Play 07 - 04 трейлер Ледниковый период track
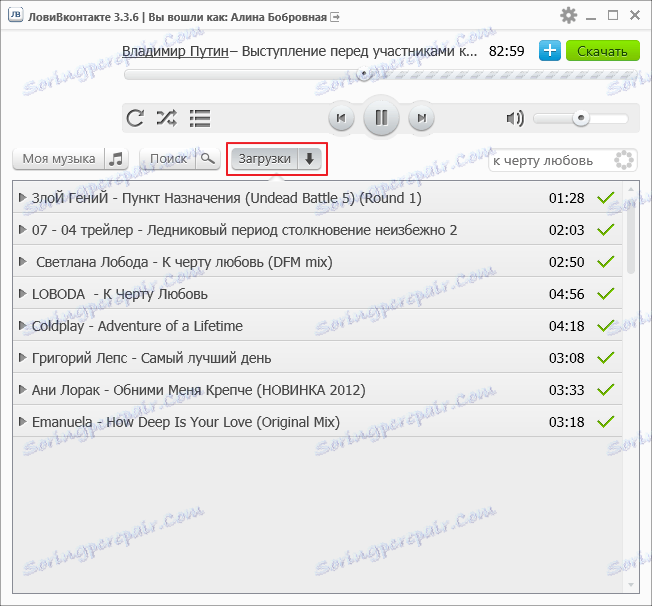652x606 pixels. point(22,230)
